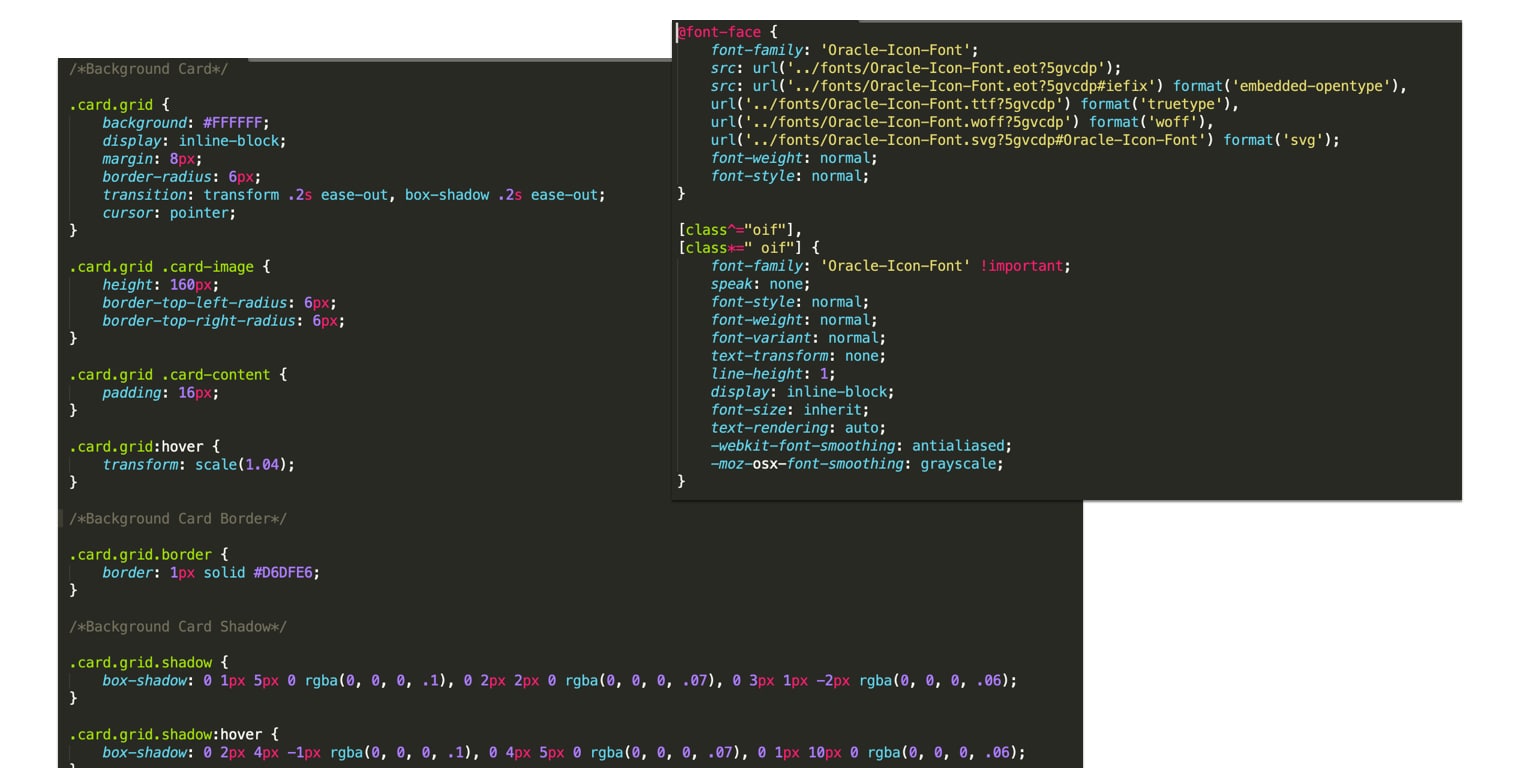Click the transform: scale(1.04) declaration
The image size is (1520, 768).
tap(199, 465)
